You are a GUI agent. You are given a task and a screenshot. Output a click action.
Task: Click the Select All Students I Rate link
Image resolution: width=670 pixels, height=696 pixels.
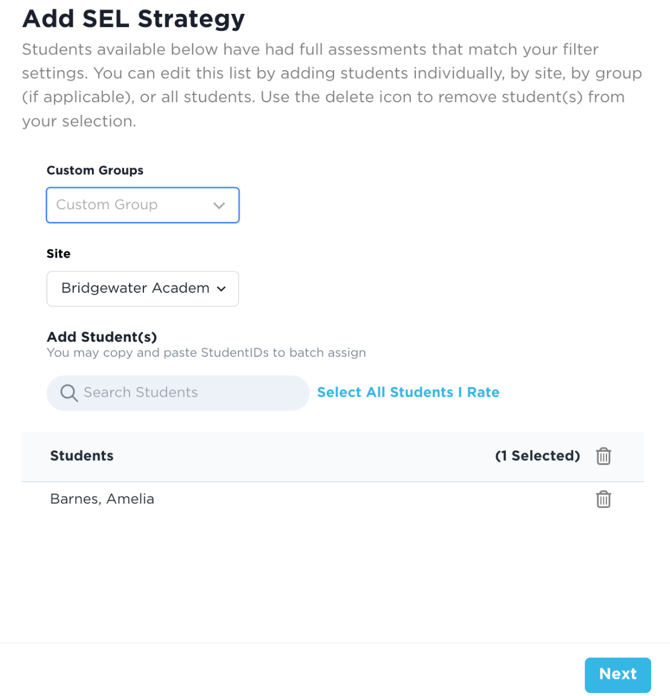click(x=408, y=392)
